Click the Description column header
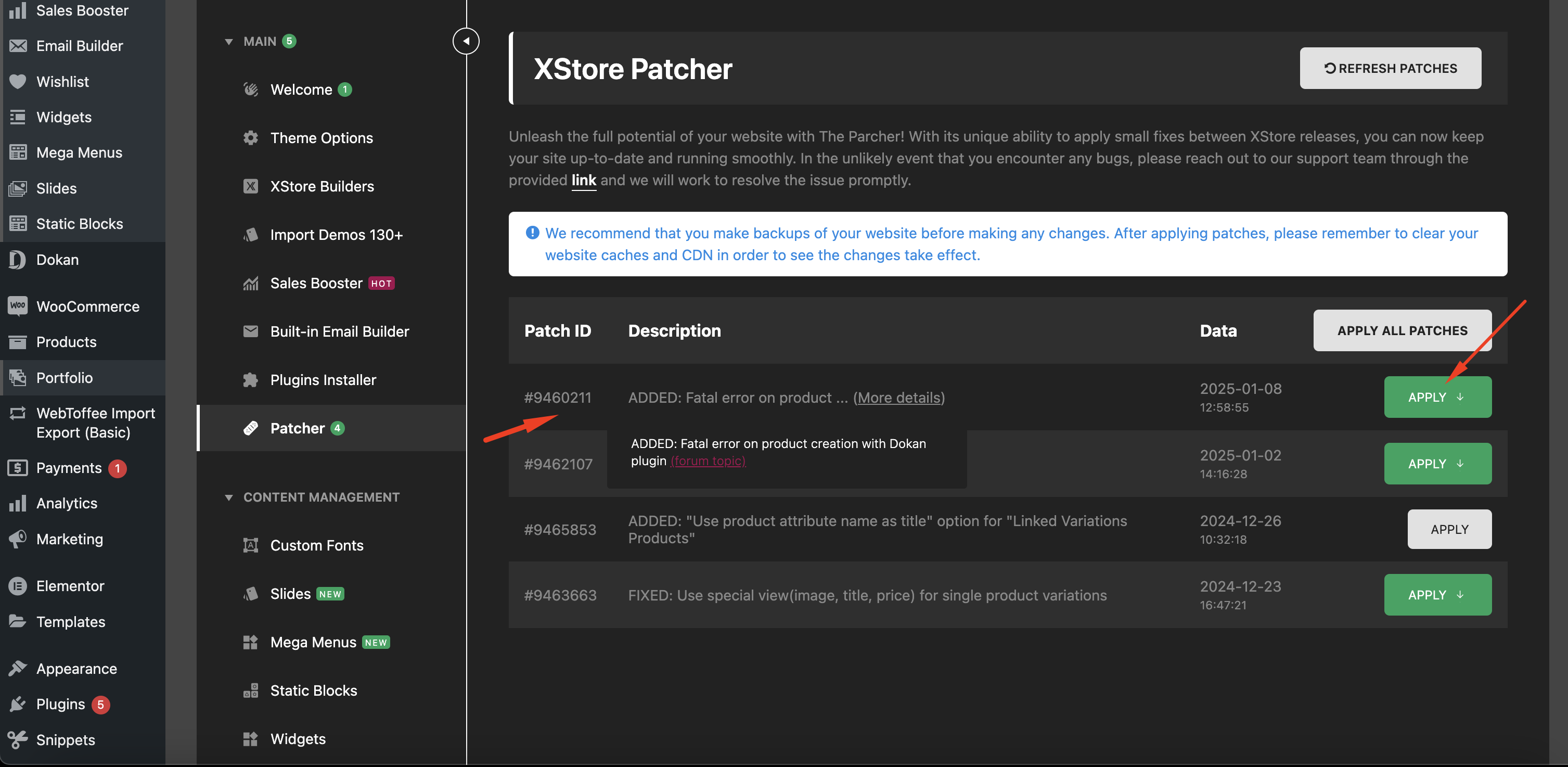Viewport: 1568px width, 767px height. point(674,330)
